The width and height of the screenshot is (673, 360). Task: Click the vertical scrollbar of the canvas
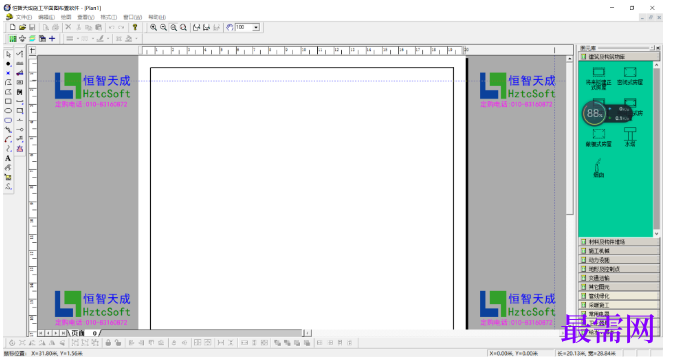pos(570,193)
